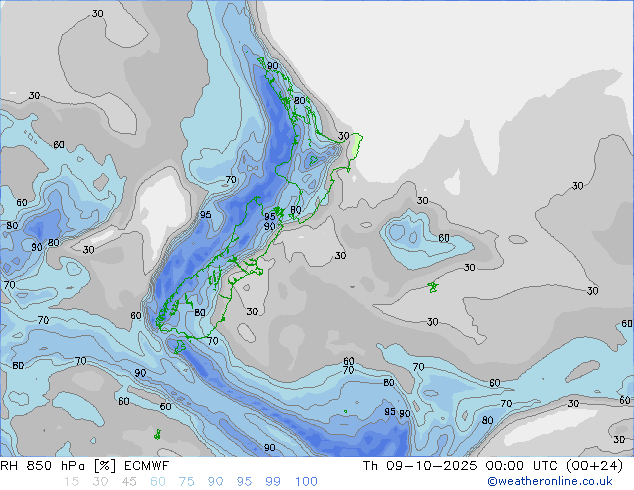Click the weatheronline.co.uk copyright link
634x490 pixels.
(550, 481)
